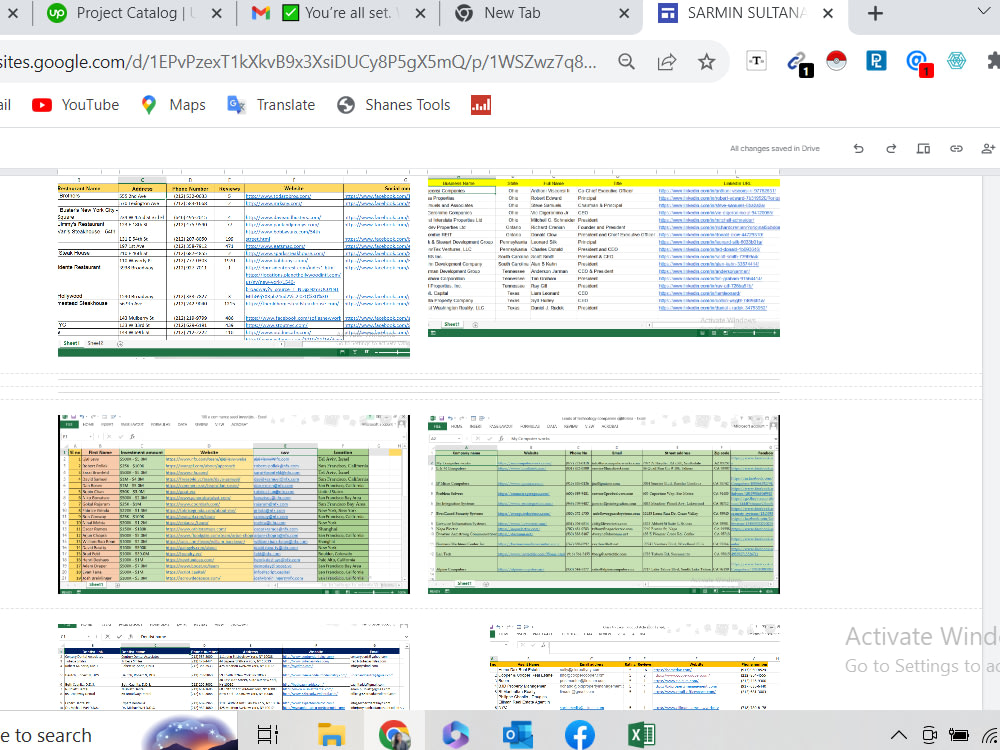Open the Pokeball extension icon
The height and width of the screenshot is (750, 1000).
click(x=836, y=61)
